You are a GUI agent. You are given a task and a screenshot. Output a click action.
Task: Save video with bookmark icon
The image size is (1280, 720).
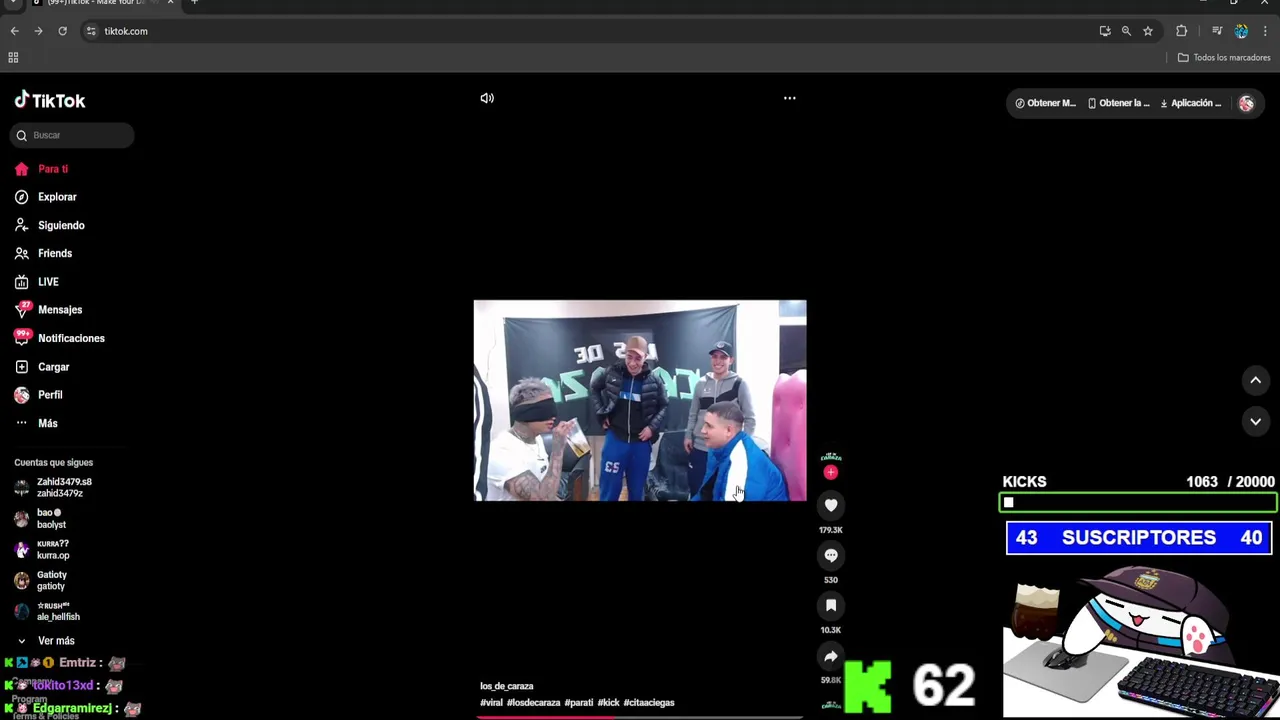pos(831,606)
